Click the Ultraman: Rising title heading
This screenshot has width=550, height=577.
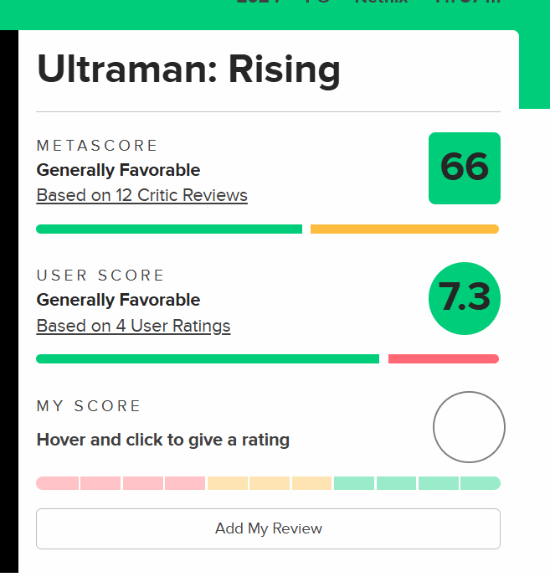coord(189,70)
